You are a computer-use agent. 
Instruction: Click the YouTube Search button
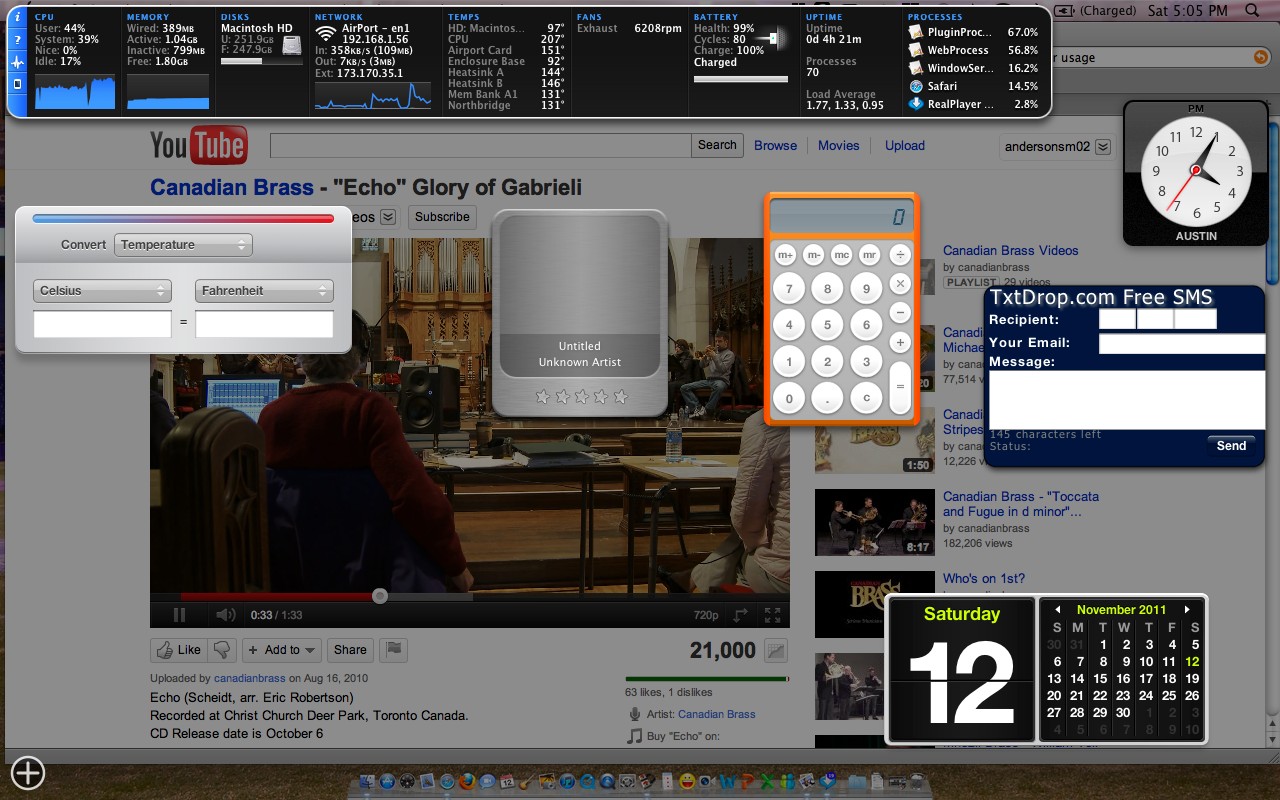click(x=717, y=145)
